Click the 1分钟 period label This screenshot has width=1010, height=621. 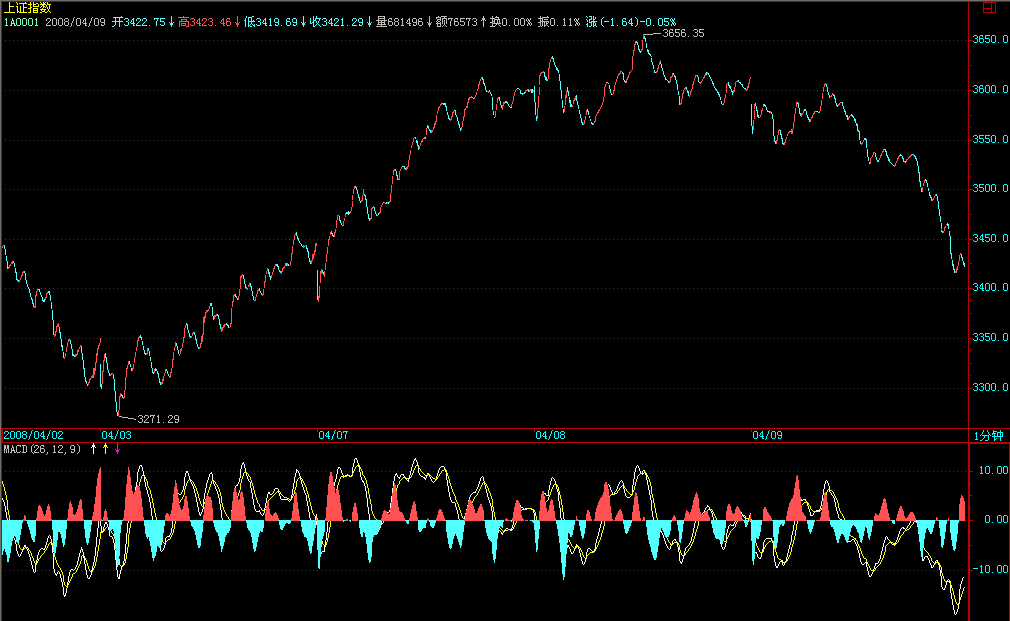[x=987, y=436]
